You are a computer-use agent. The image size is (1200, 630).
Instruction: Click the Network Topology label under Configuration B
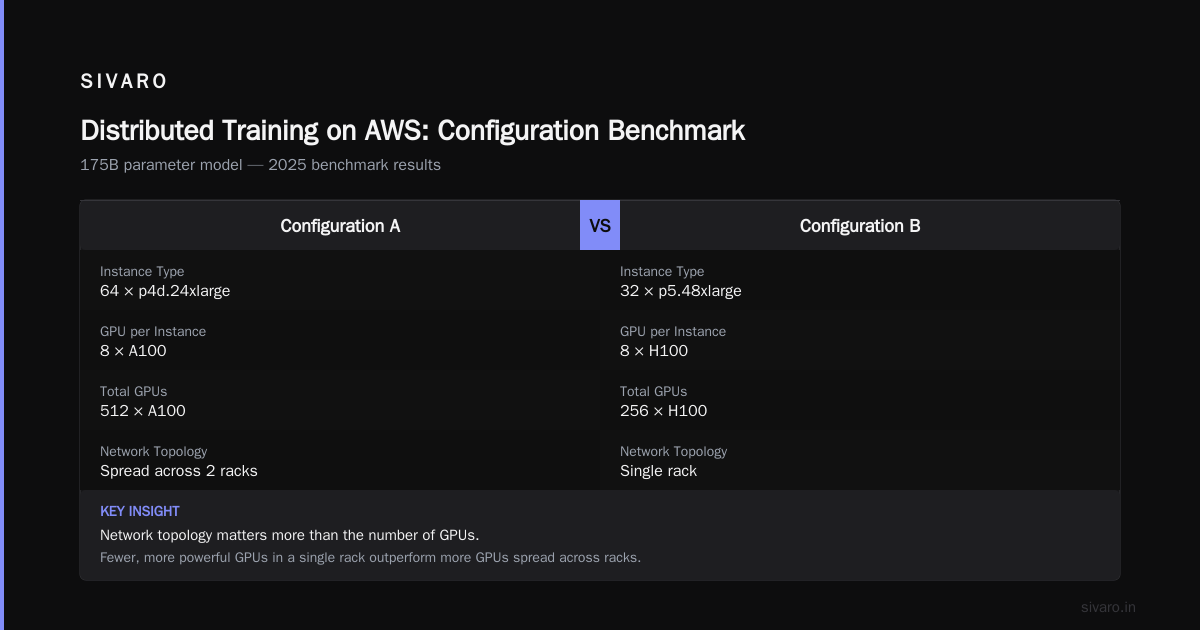pos(674,451)
